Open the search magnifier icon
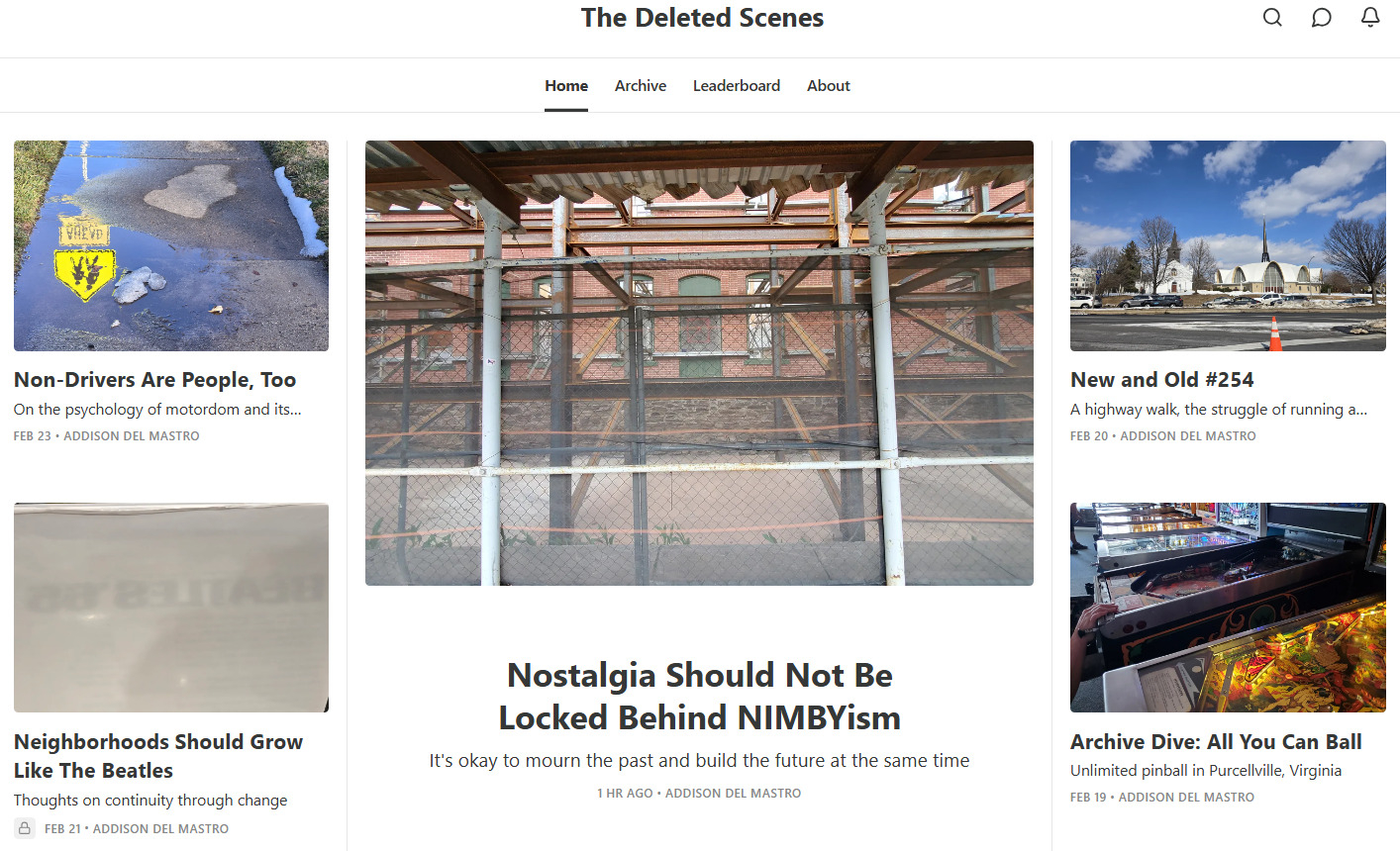This screenshot has height=851, width=1400. [x=1272, y=18]
